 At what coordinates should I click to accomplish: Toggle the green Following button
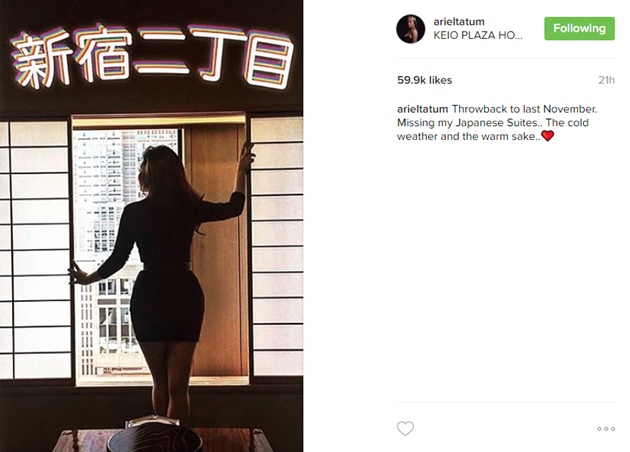coord(579,28)
